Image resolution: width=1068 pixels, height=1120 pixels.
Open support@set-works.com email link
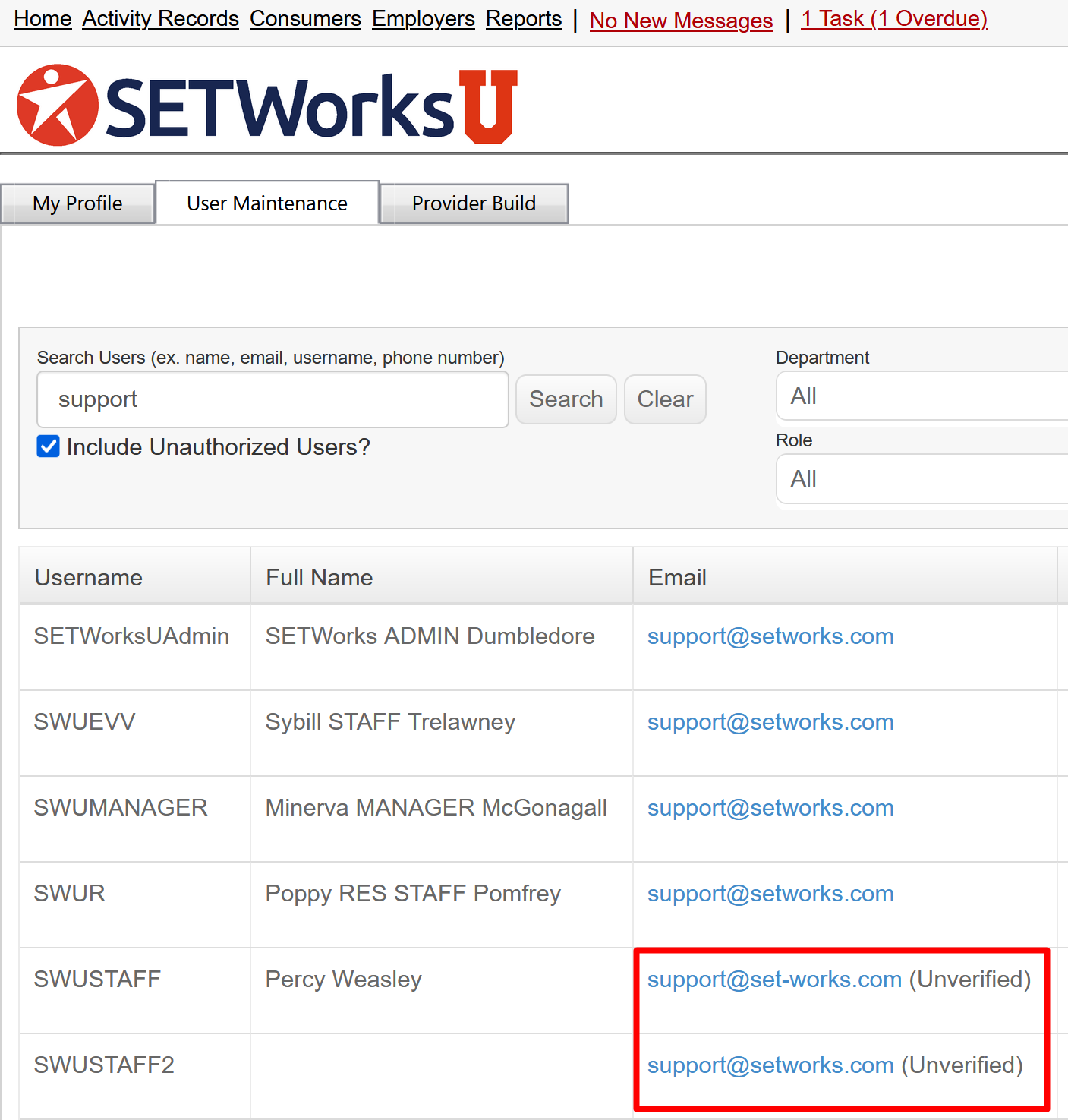point(774,980)
